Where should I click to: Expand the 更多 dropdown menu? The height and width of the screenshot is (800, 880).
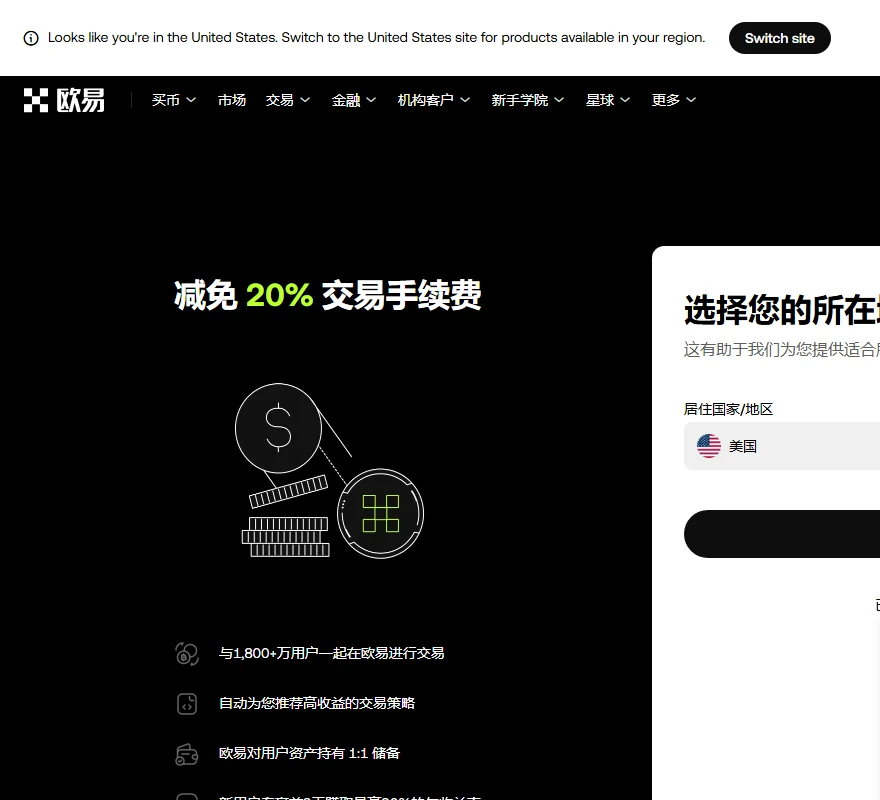pos(674,100)
